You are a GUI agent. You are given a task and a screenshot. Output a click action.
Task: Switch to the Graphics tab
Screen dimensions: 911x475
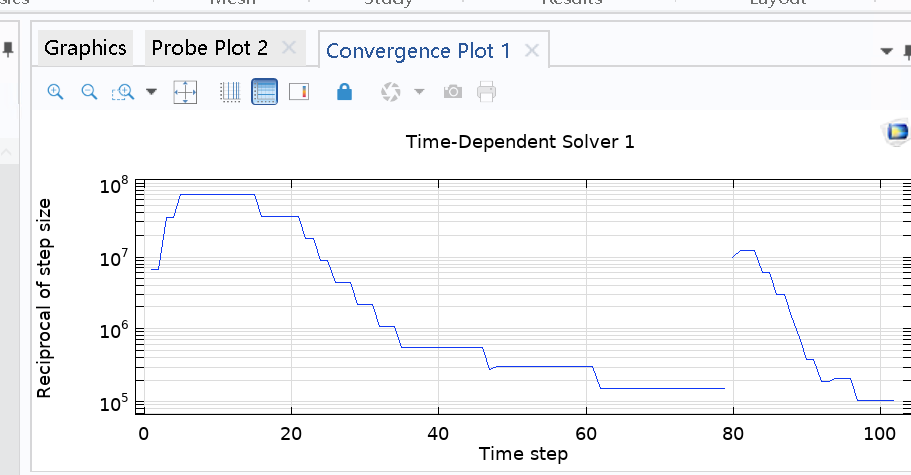point(85,47)
